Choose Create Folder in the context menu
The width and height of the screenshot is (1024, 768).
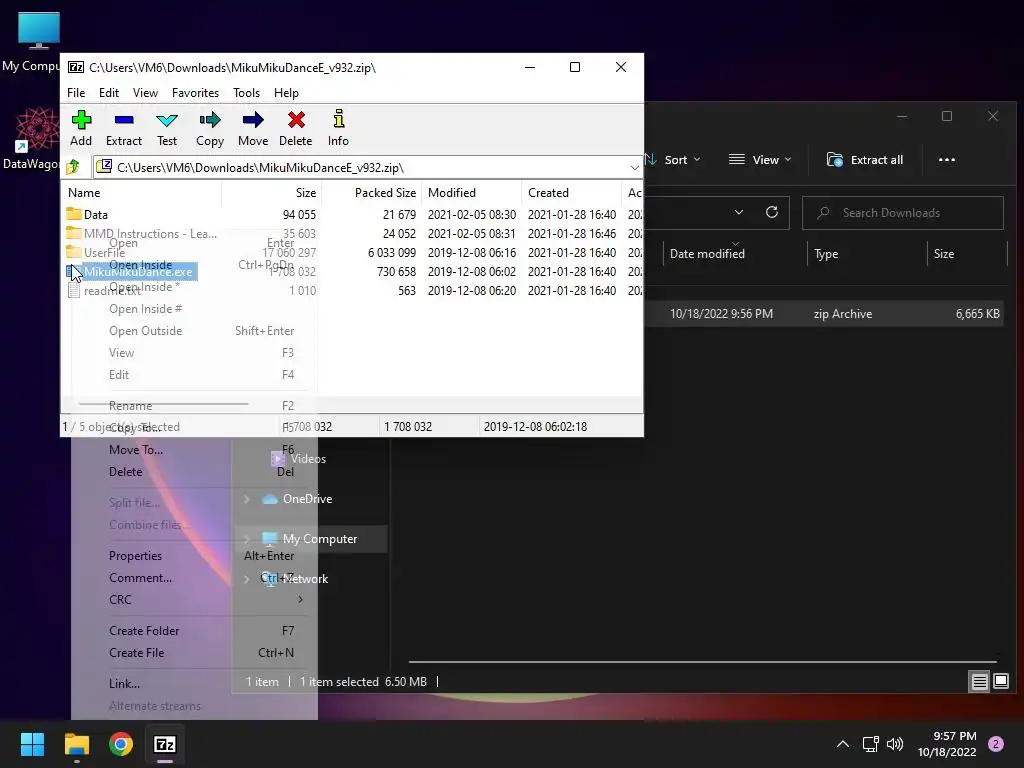click(x=195, y=630)
